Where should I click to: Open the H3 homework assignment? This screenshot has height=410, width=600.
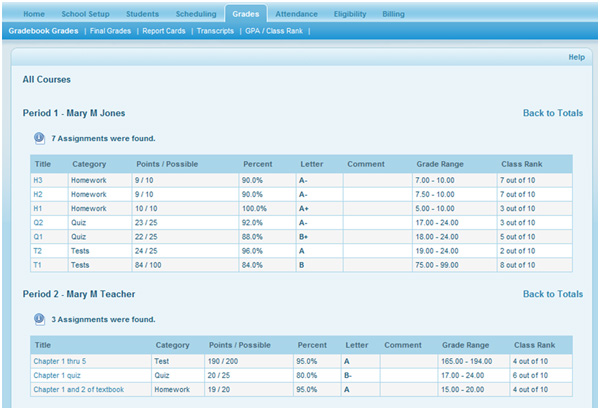(38, 180)
